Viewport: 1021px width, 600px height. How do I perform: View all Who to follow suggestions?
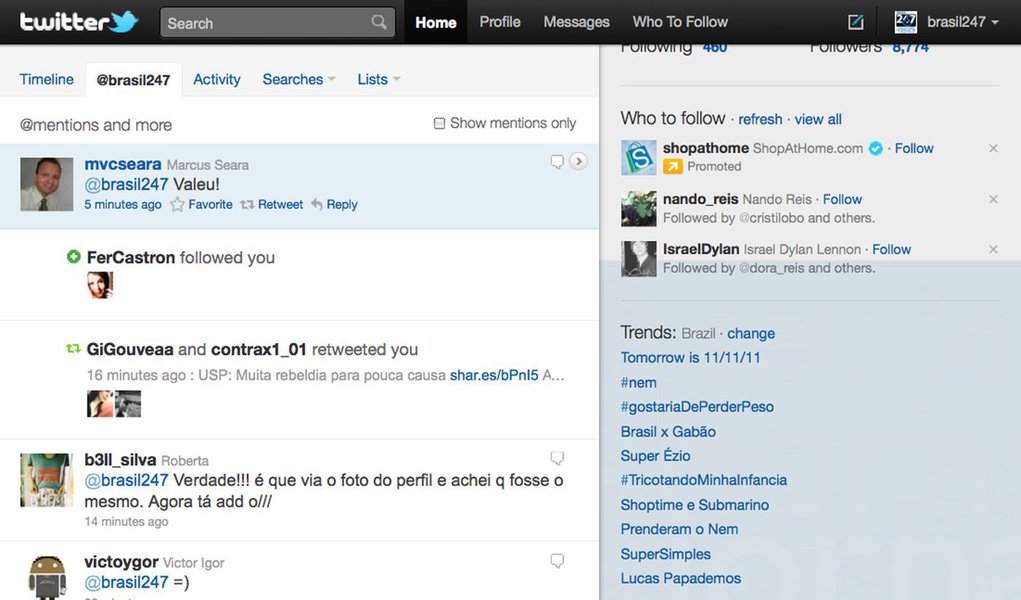[x=818, y=119]
